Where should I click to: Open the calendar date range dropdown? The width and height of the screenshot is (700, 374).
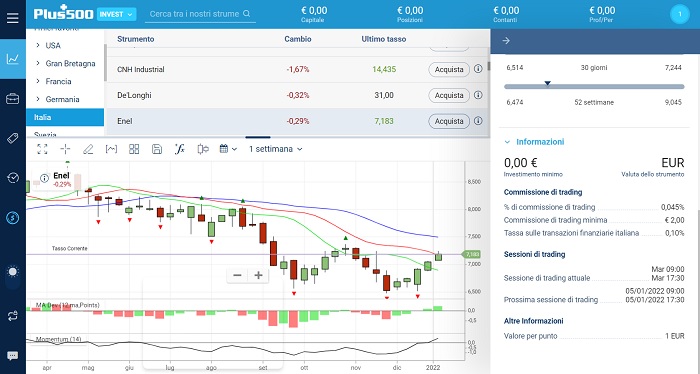coord(228,149)
